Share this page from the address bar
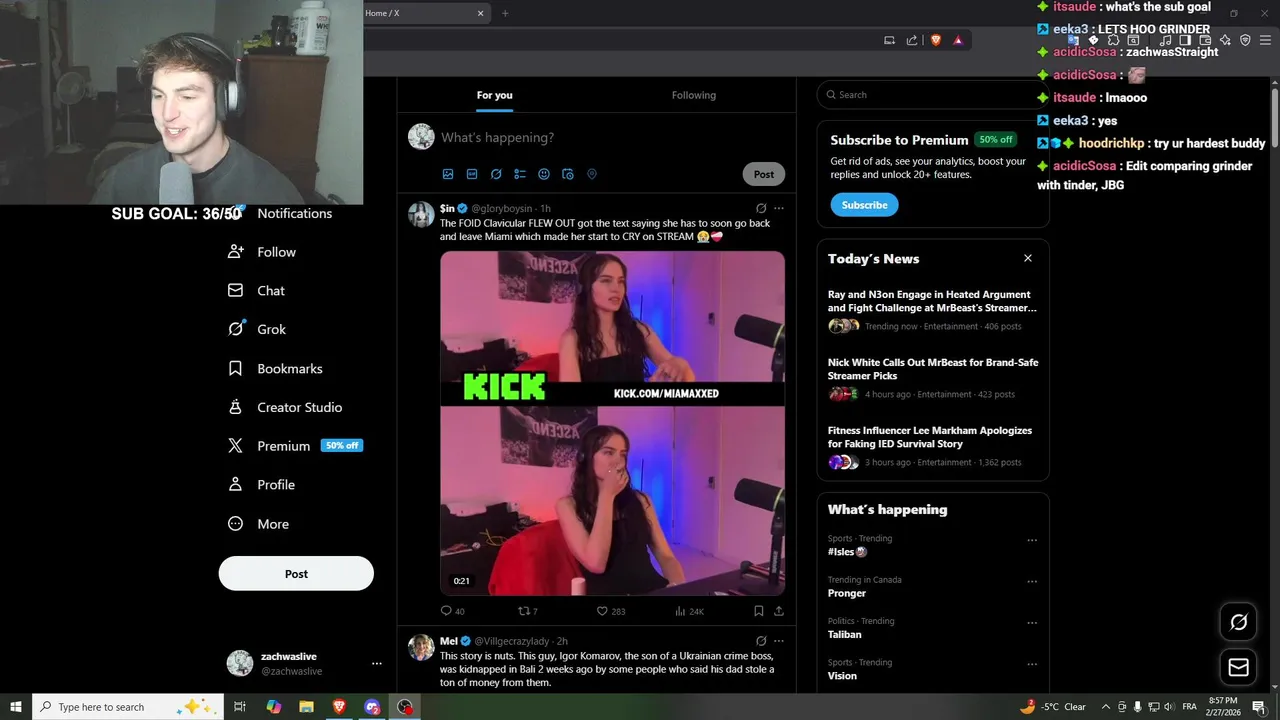 click(912, 40)
